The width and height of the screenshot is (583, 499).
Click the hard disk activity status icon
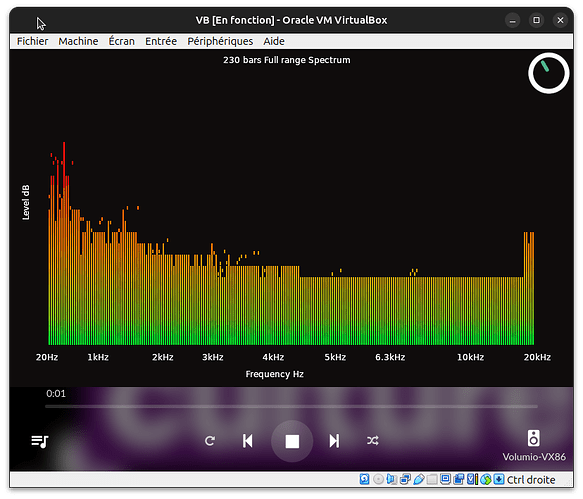pyautogui.click(x=364, y=479)
